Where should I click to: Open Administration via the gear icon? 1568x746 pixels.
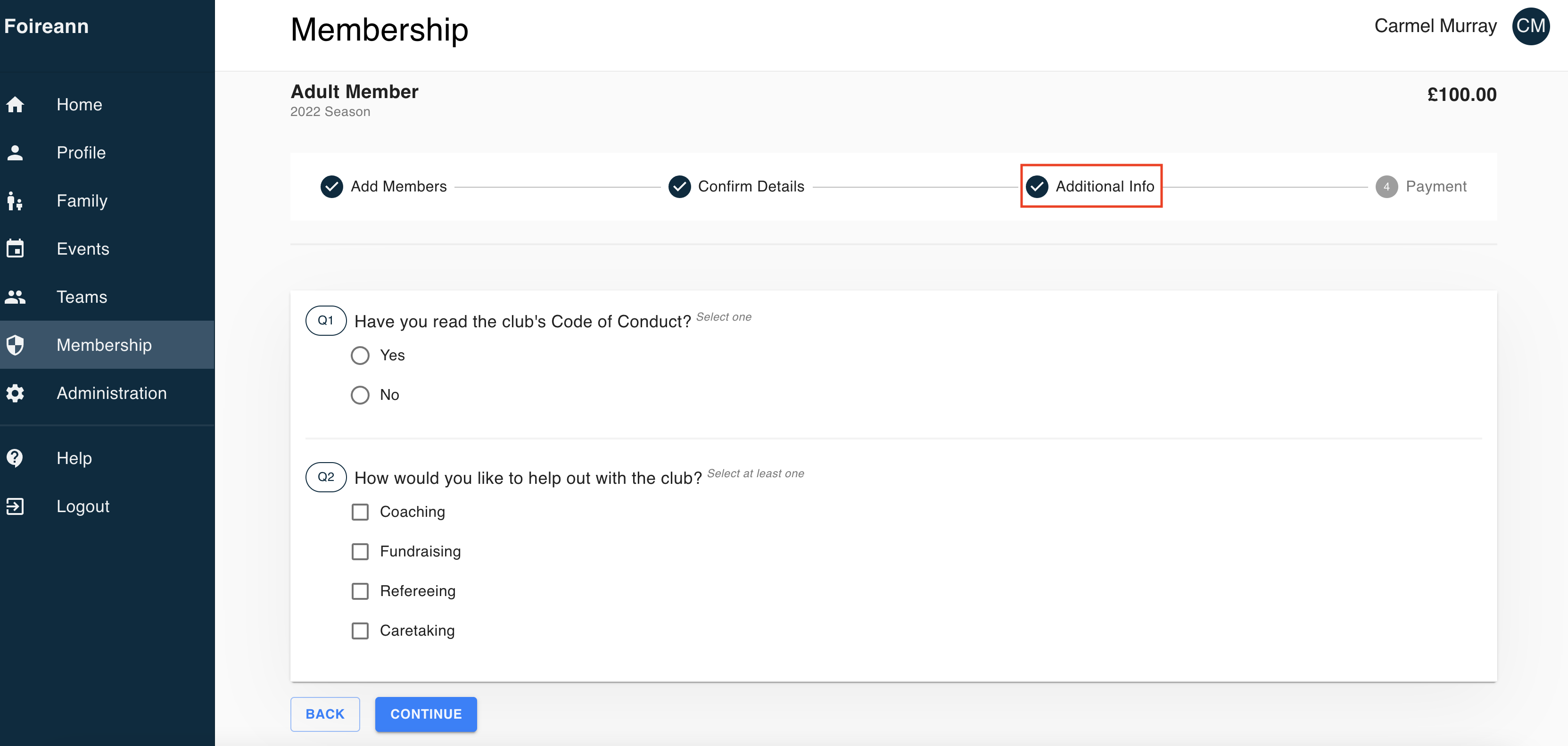[15, 393]
